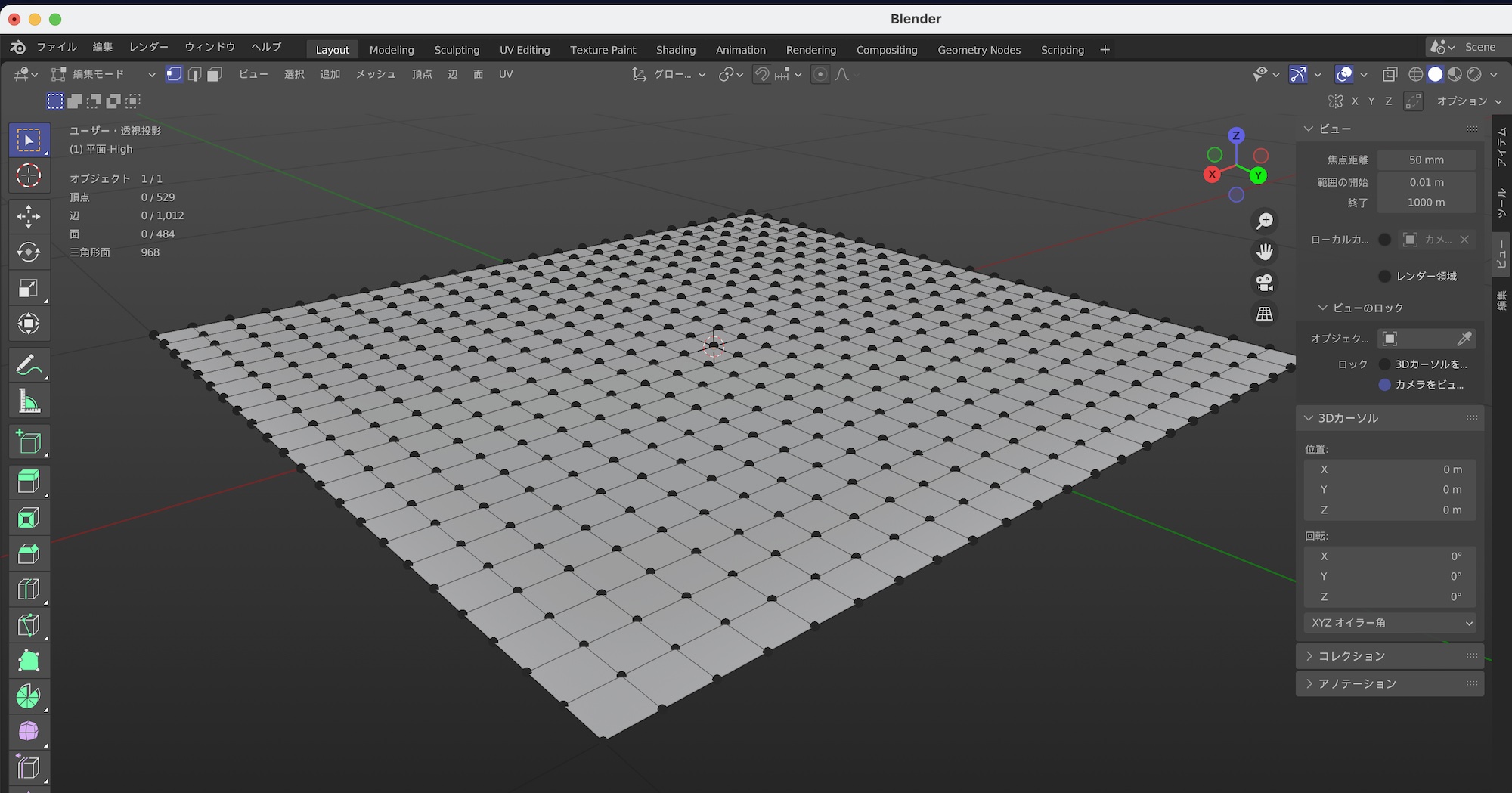1512x793 pixels.
Task: Toggle Camera to View lock
Action: click(x=1384, y=385)
